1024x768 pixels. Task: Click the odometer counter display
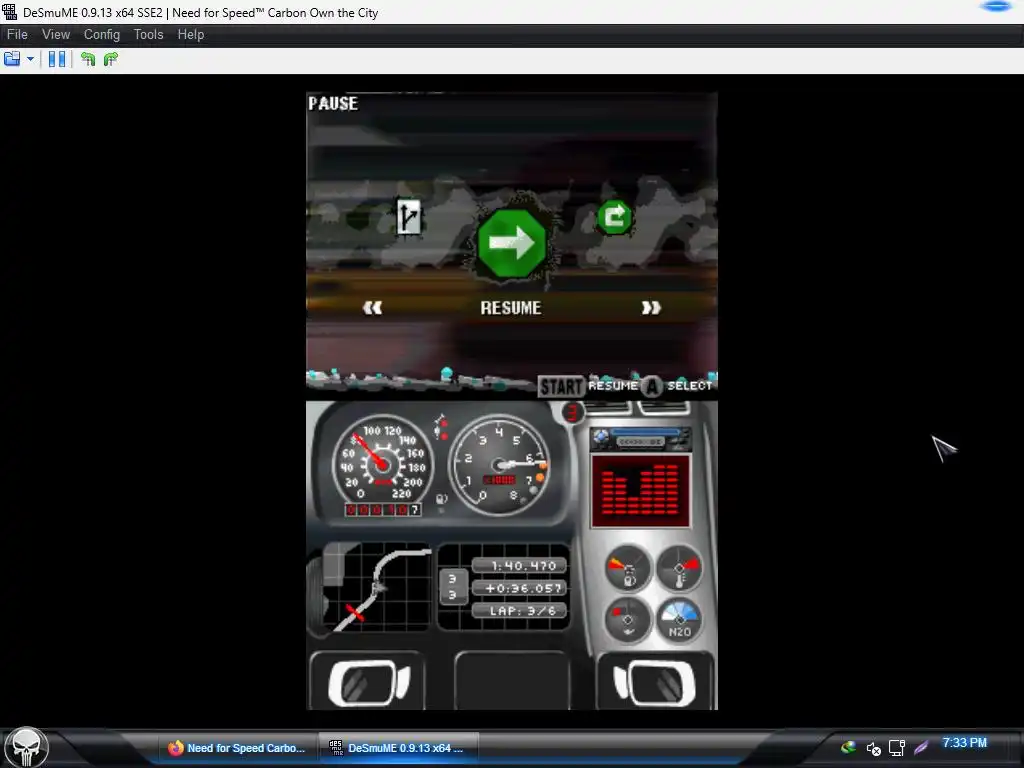tap(383, 509)
